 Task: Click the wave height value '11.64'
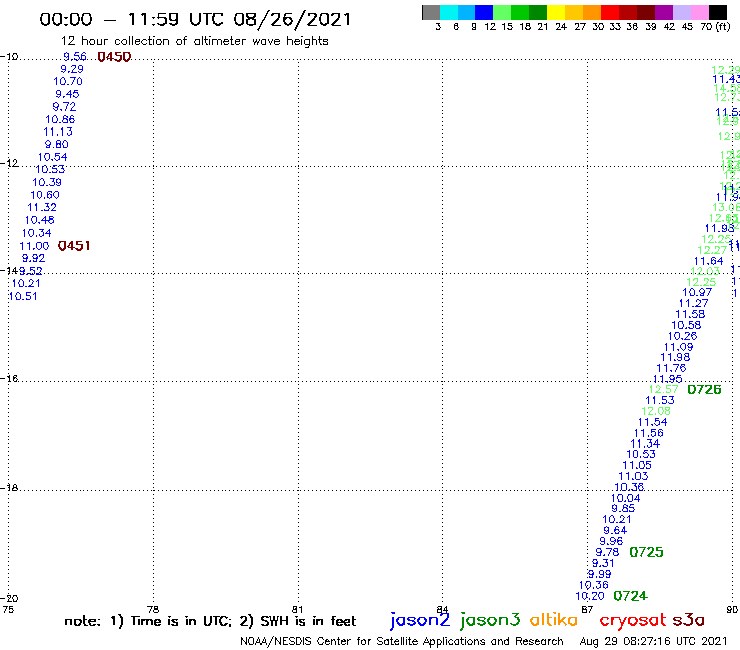708,261
